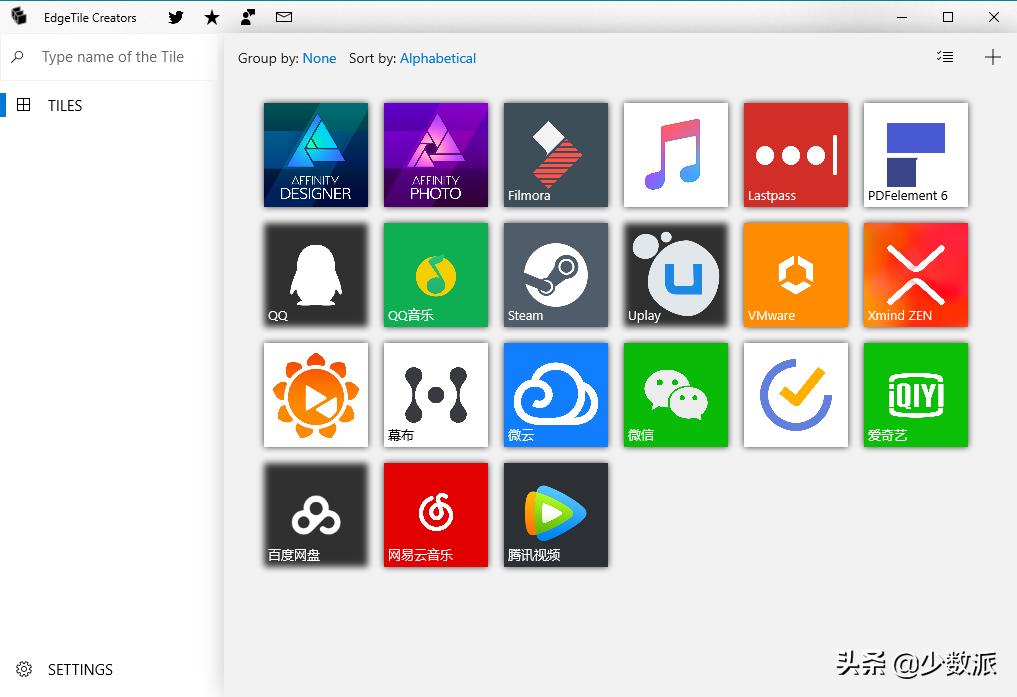Open the TILES section

point(110,105)
